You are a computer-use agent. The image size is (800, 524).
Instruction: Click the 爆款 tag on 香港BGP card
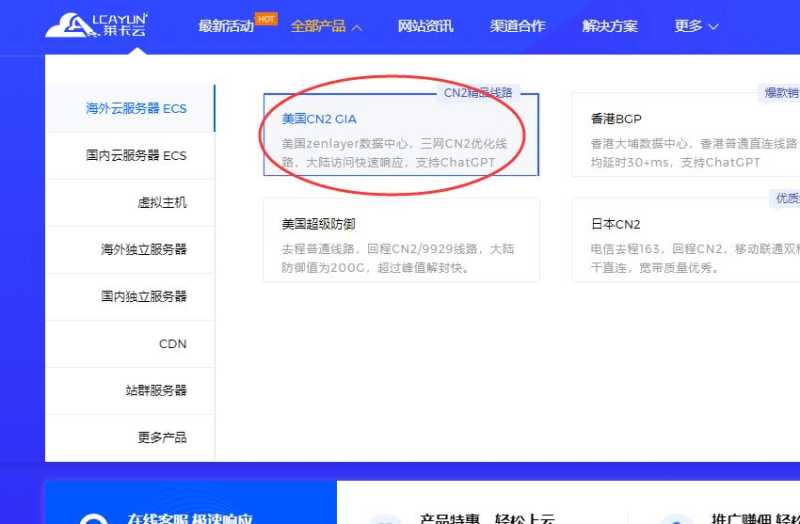pyautogui.click(x=779, y=93)
